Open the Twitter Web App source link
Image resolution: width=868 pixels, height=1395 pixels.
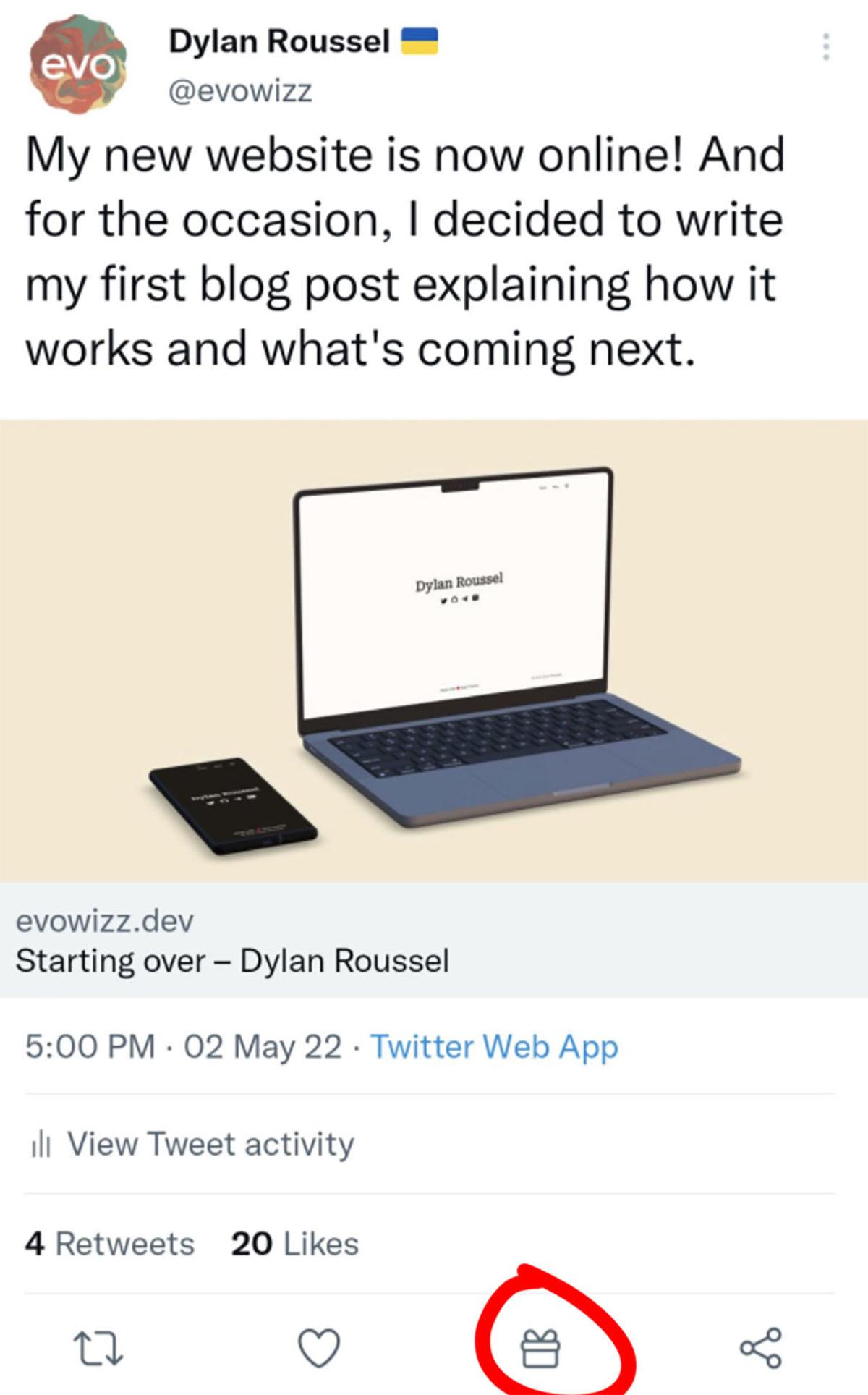tap(494, 1046)
